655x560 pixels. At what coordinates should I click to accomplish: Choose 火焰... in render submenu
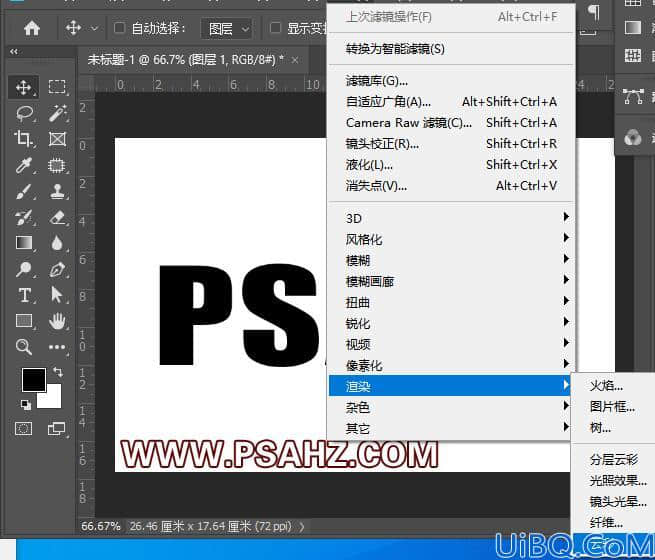[x=613, y=385]
